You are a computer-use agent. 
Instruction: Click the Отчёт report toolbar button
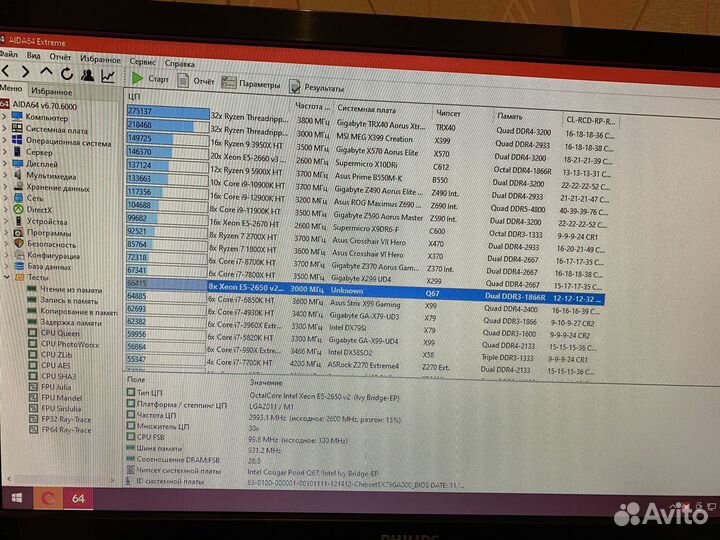point(196,81)
